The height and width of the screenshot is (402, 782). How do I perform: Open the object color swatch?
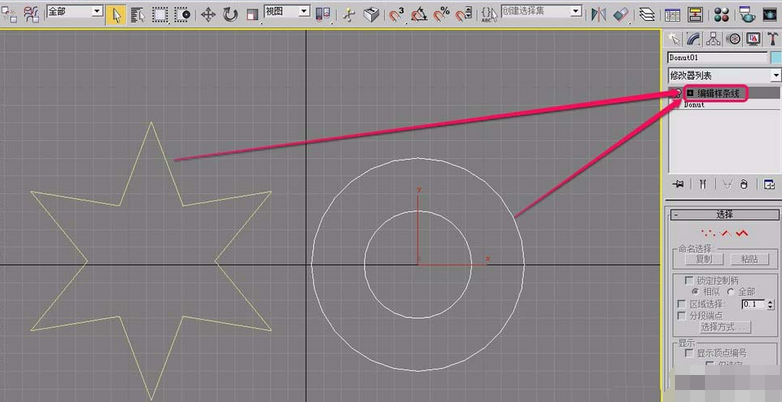(776, 57)
